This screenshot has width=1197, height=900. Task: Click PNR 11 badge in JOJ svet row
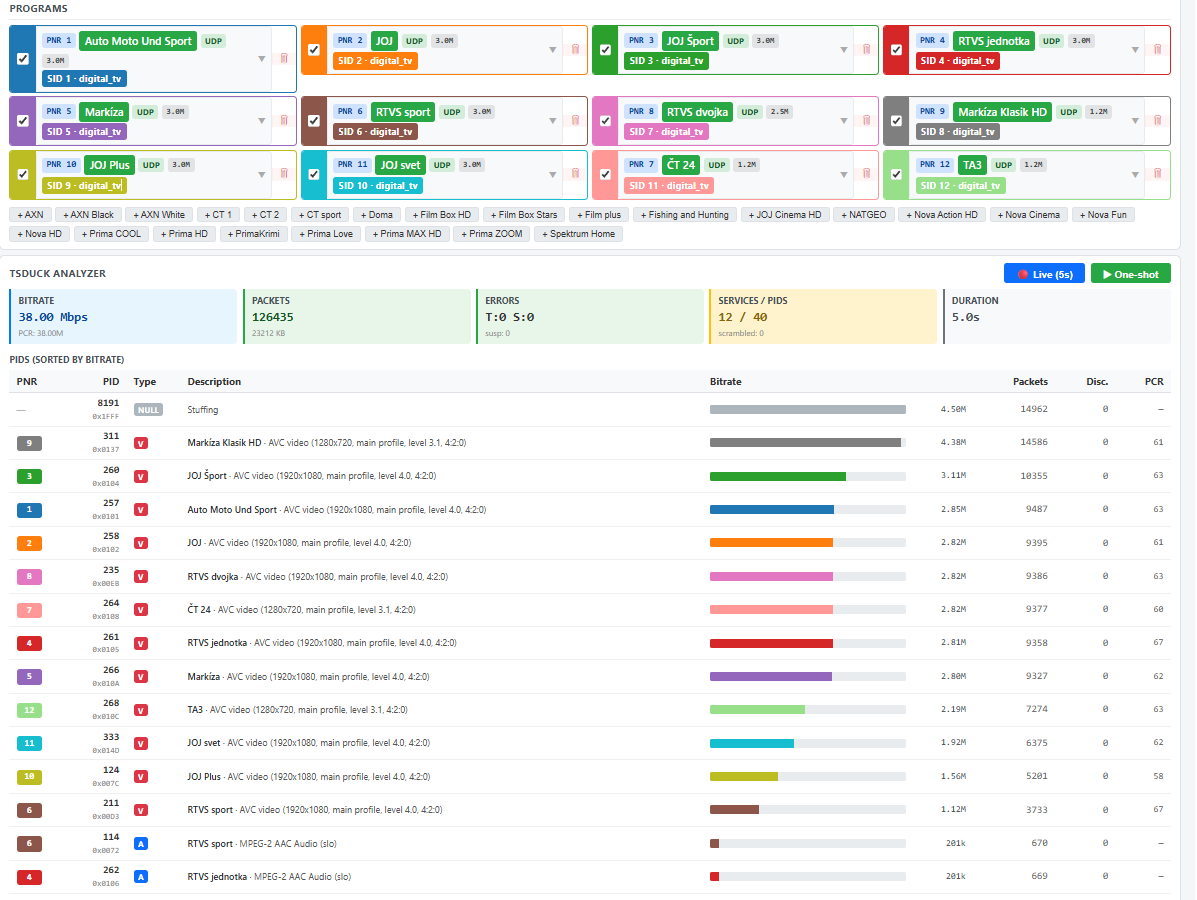click(30, 744)
